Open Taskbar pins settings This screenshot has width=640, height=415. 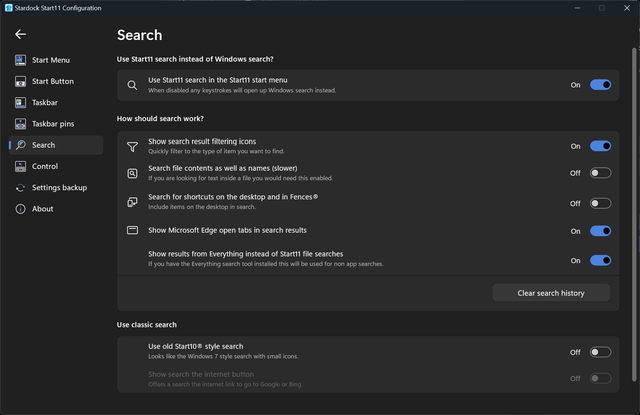(56, 124)
